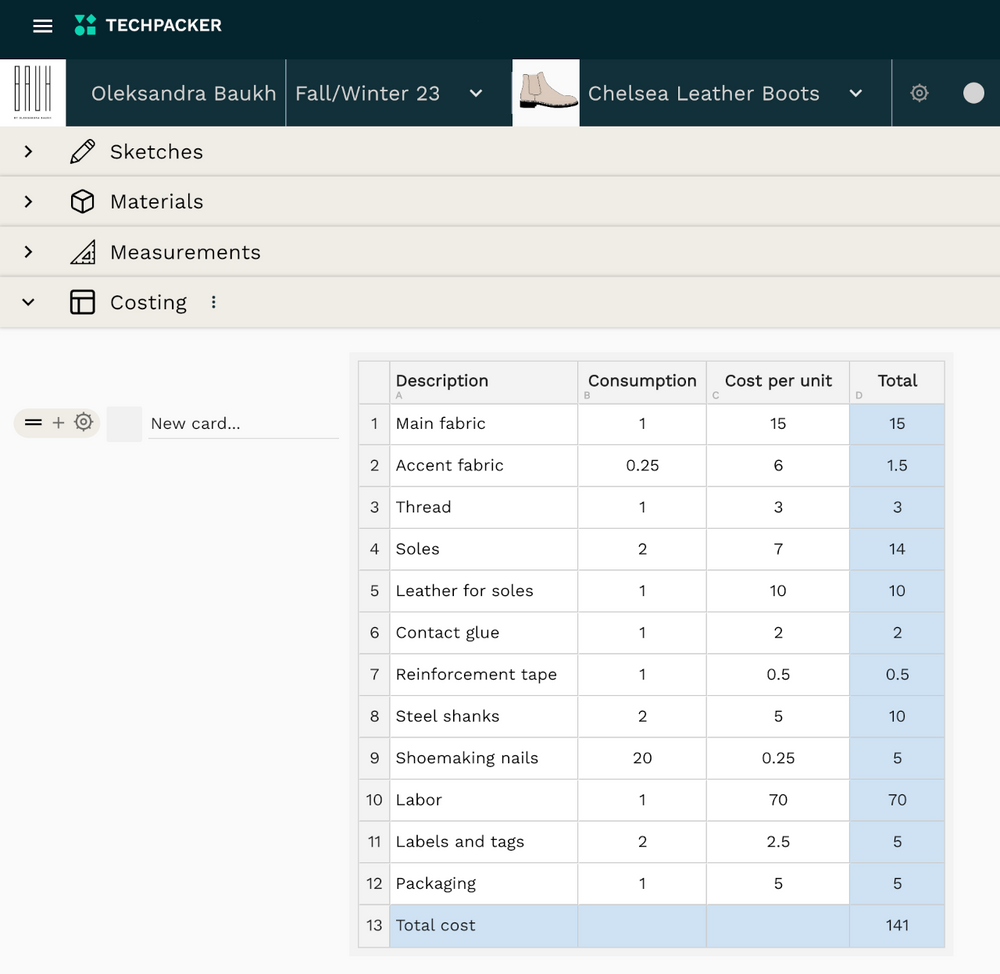Click the New card input field

pos(243,423)
